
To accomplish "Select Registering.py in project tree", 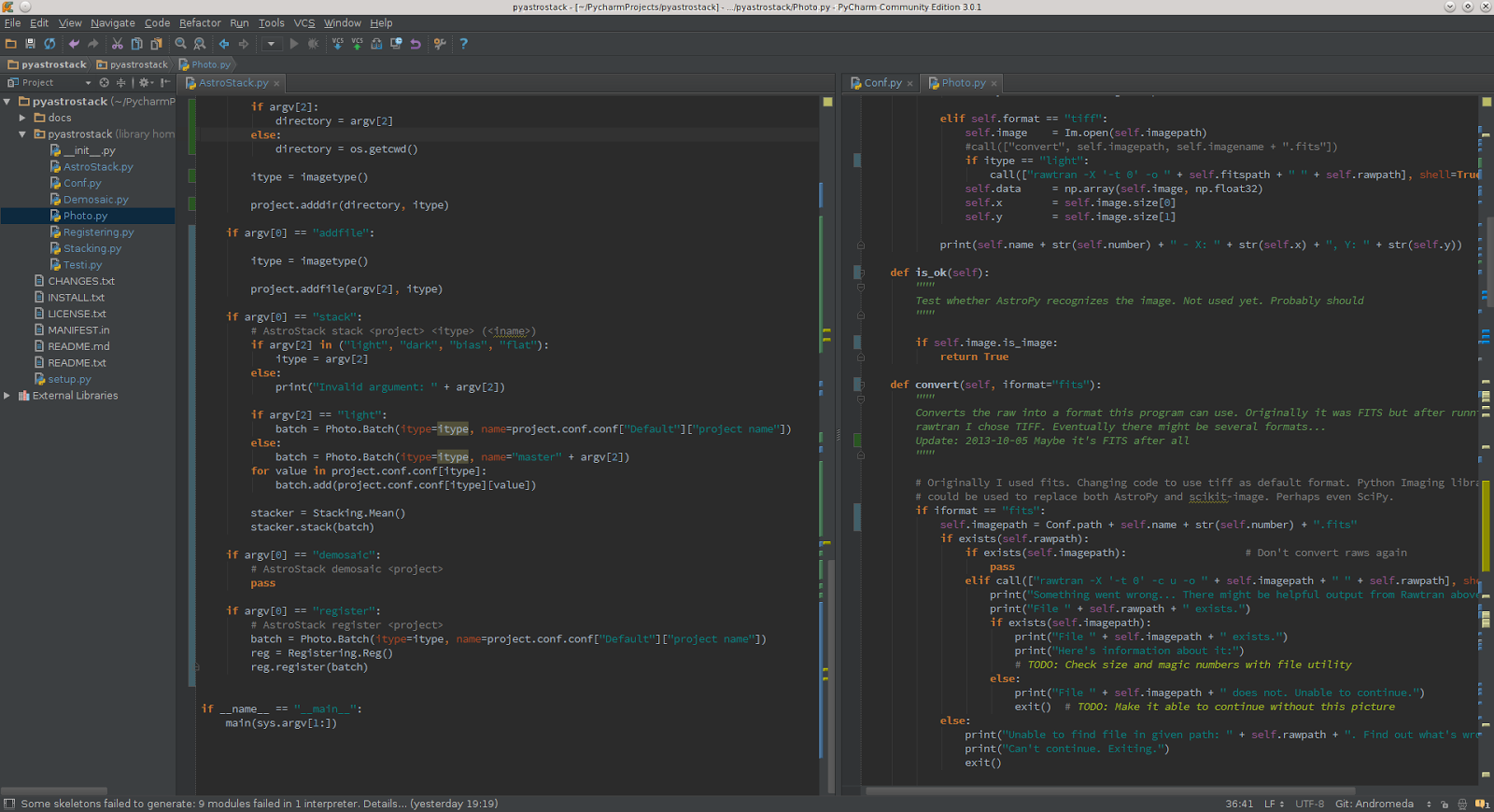I will pyautogui.click(x=98, y=232).
